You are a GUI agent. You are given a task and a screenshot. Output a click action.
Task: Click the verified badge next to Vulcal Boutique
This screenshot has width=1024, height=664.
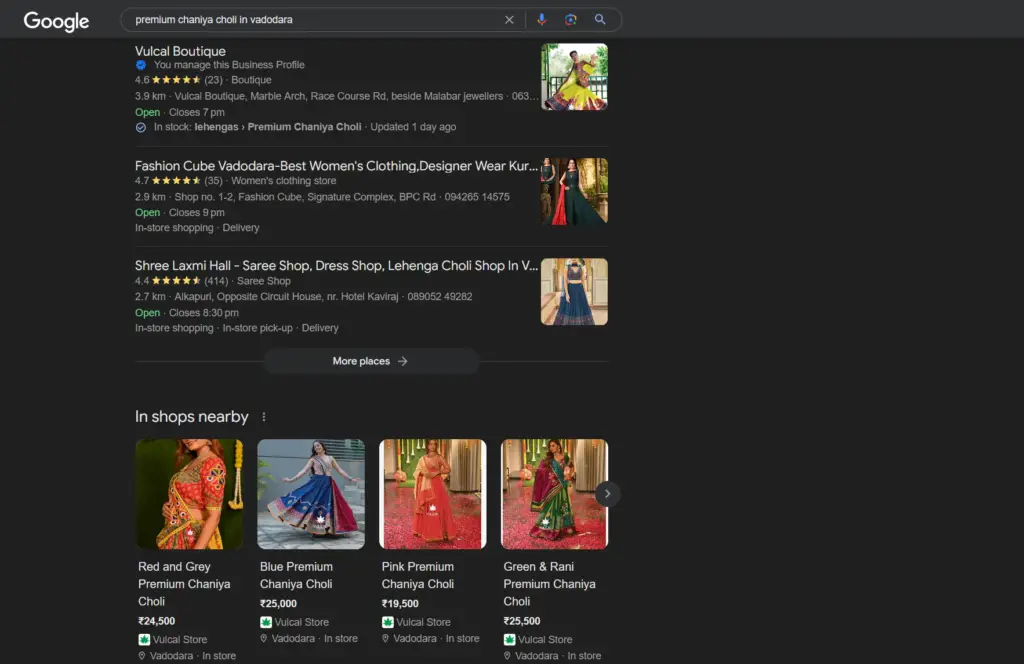coord(141,64)
